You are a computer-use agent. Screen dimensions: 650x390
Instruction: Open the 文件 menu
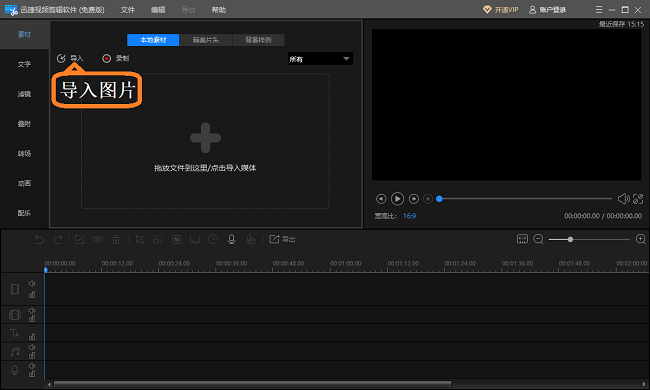coord(128,10)
